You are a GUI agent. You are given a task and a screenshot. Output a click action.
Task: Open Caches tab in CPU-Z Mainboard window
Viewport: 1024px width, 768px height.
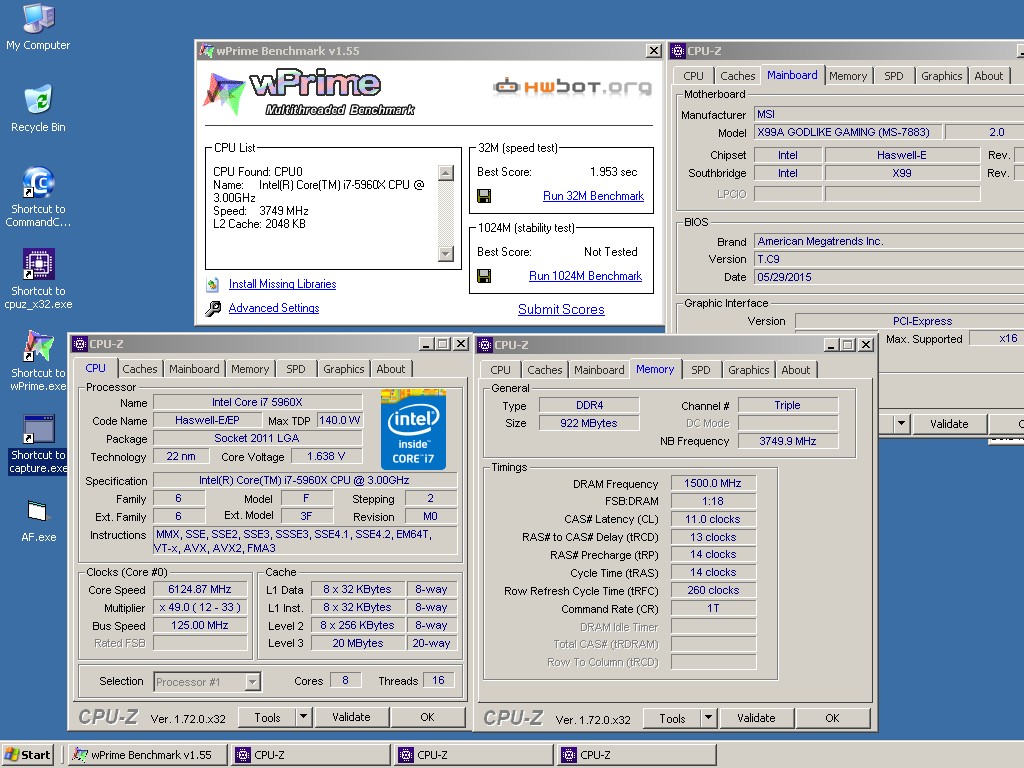click(737, 76)
